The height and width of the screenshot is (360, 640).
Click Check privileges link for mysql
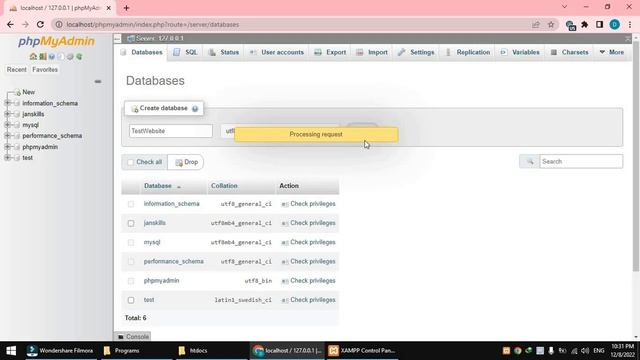pos(313,242)
